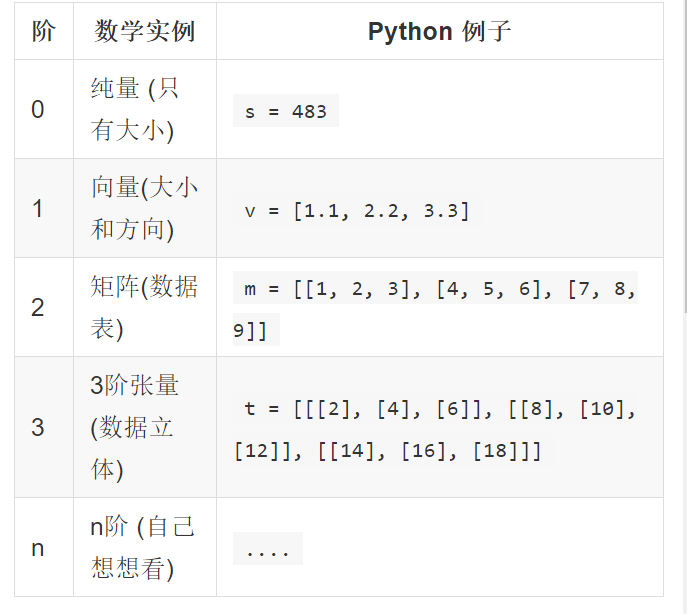Click rank letter n in first column
687x614 pixels.
click(x=38, y=548)
